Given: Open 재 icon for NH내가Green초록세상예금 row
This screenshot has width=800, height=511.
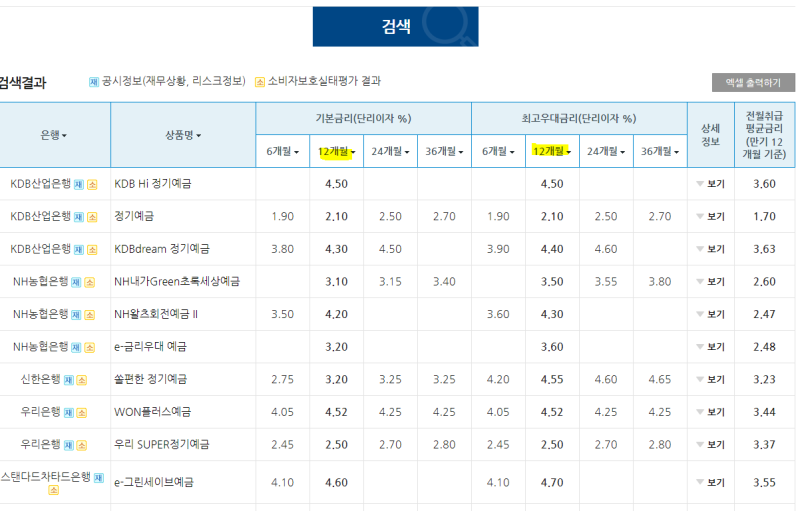Looking at the screenshot, I should 76,283.
